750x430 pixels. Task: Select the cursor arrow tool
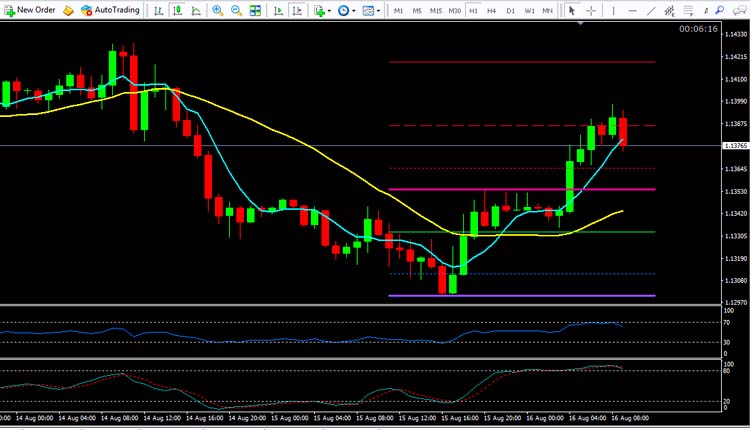pos(572,10)
